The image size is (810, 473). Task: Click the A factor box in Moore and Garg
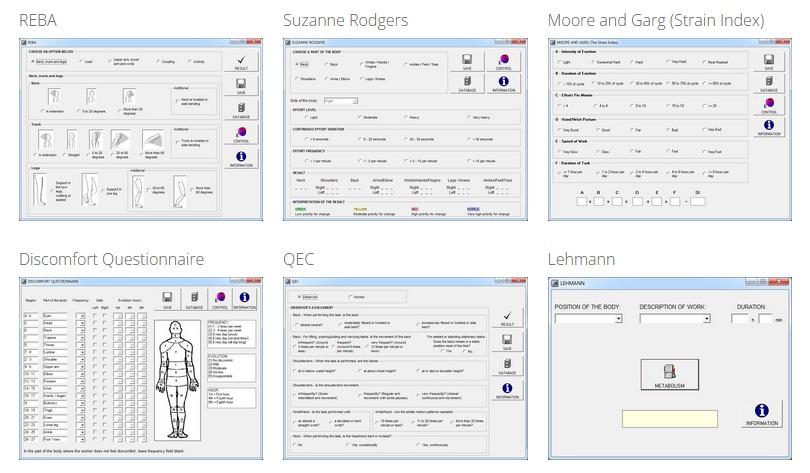582,201
